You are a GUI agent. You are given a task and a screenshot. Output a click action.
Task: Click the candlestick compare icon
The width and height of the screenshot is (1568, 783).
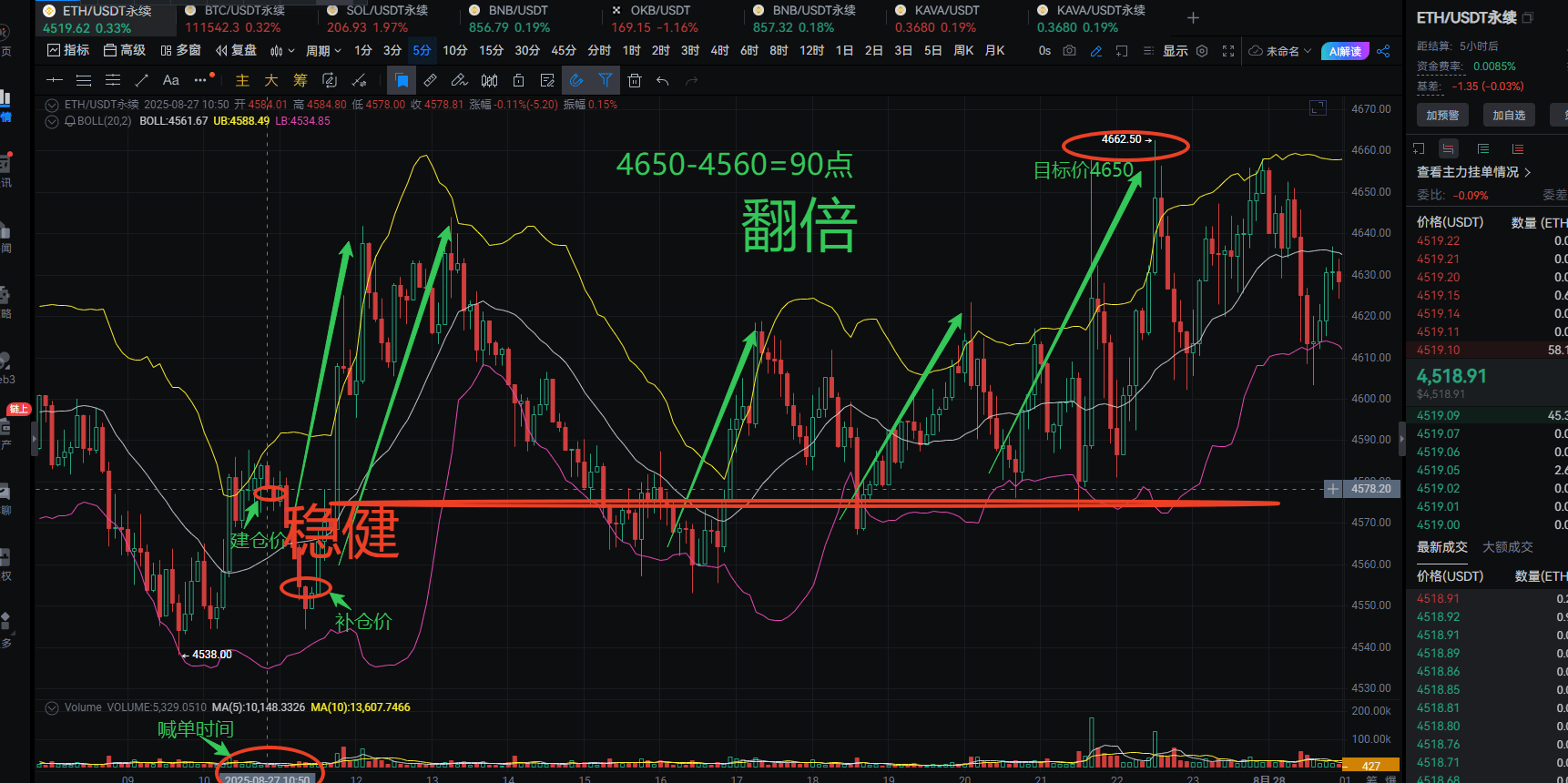(489, 80)
